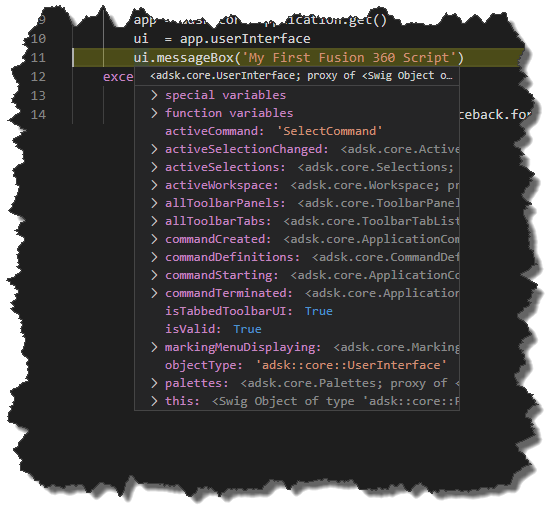This screenshot has height=520, width=560.
Task: Click the 'ui' variable on line 10
Action: coord(141,39)
